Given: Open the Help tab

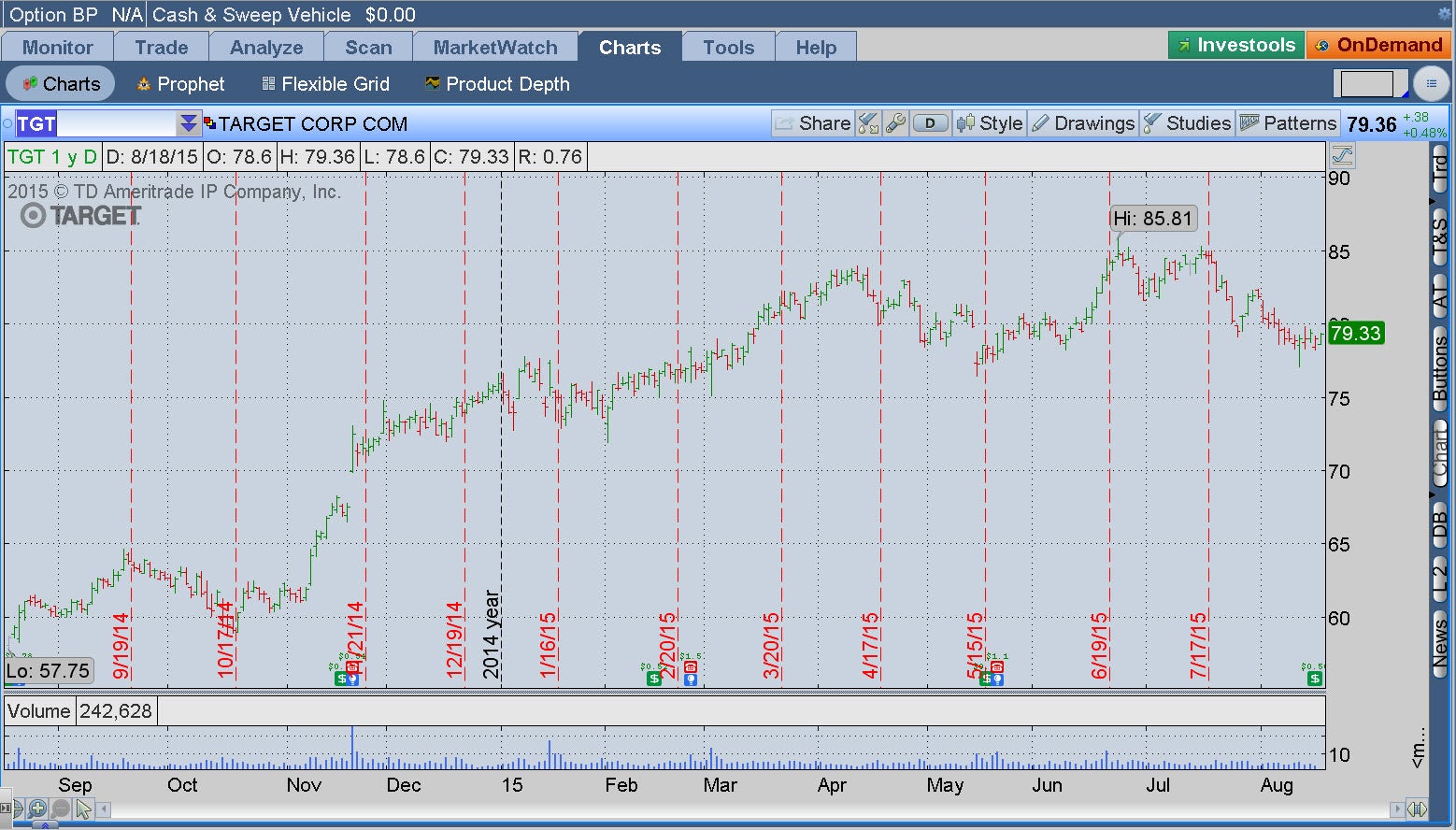Looking at the screenshot, I should tap(816, 47).
